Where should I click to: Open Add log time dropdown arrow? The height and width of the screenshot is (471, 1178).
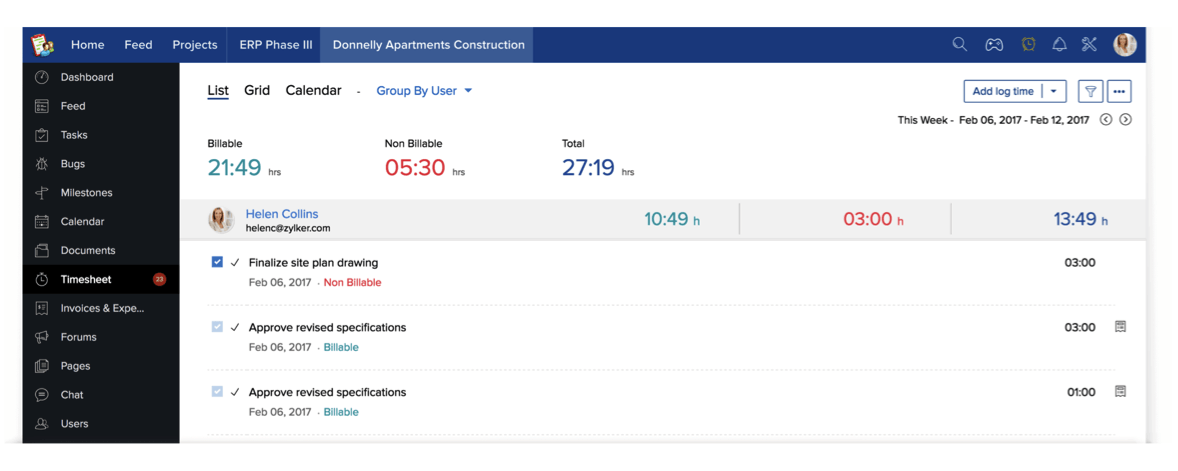pyautogui.click(x=1053, y=91)
